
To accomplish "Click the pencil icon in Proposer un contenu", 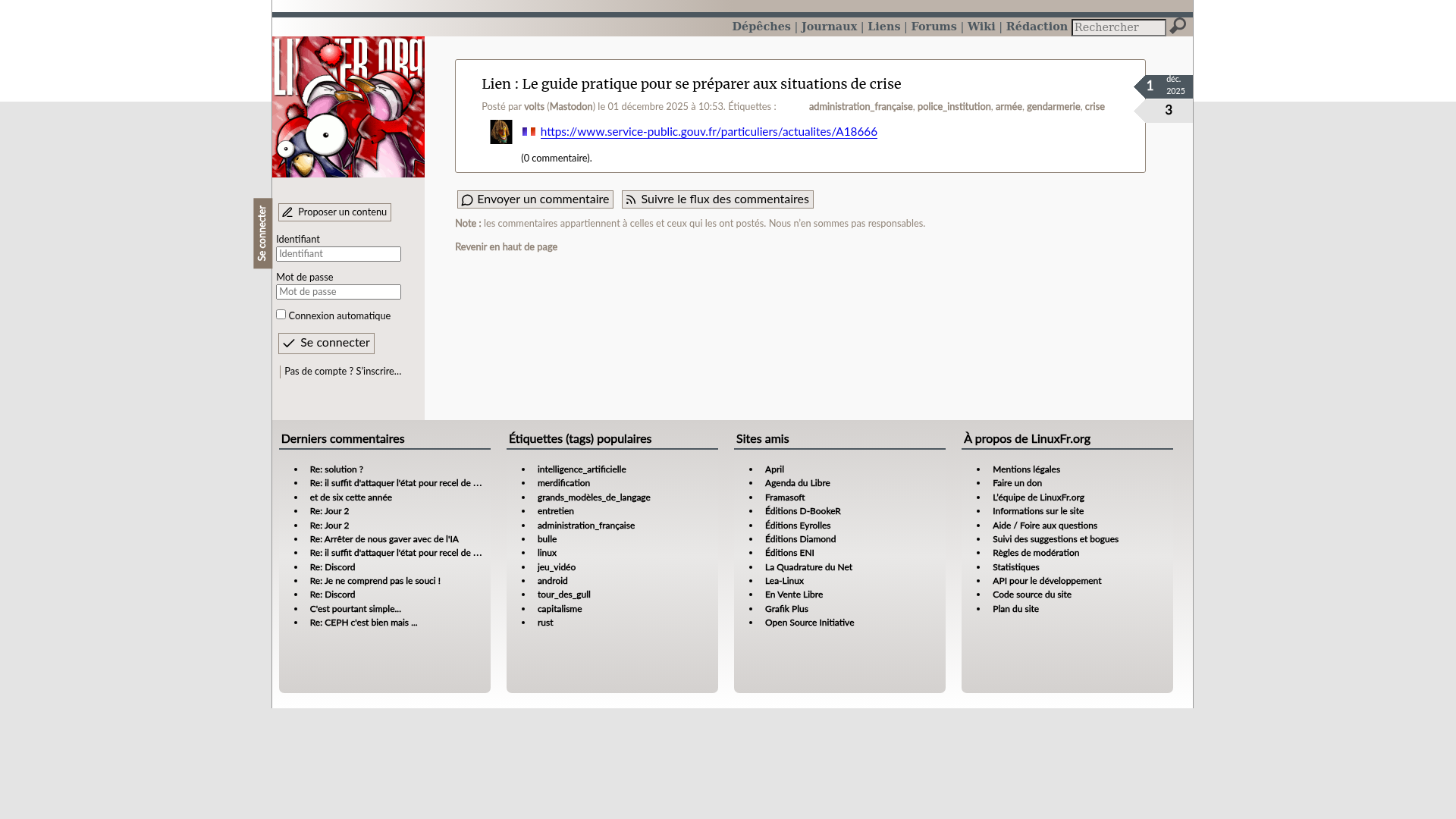I will [x=287, y=213].
